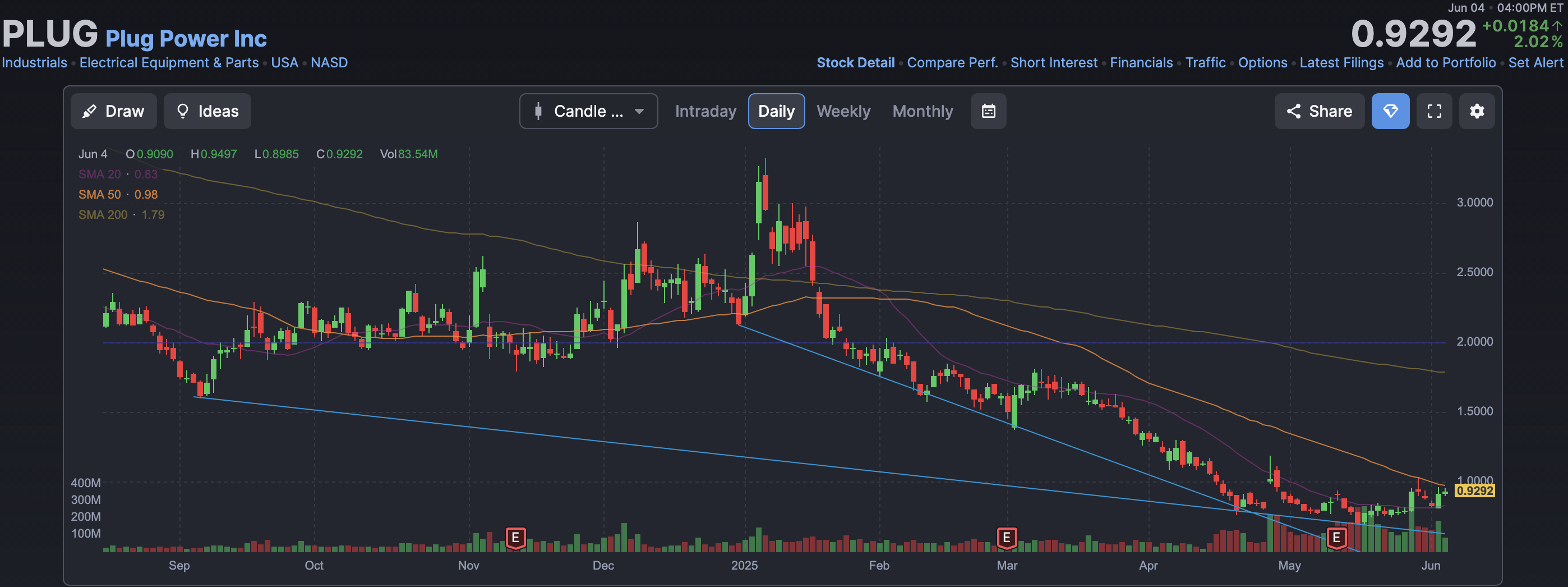The height and width of the screenshot is (587, 1568).
Task: Click the May earnings E marker
Action: [x=1336, y=538]
